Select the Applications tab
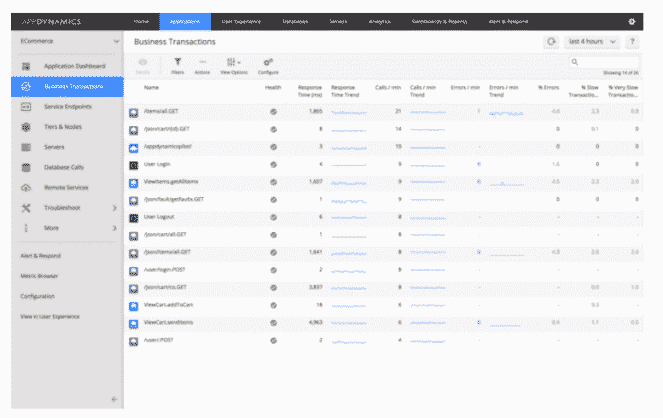The image size is (663, 418). tap(185, 22)
